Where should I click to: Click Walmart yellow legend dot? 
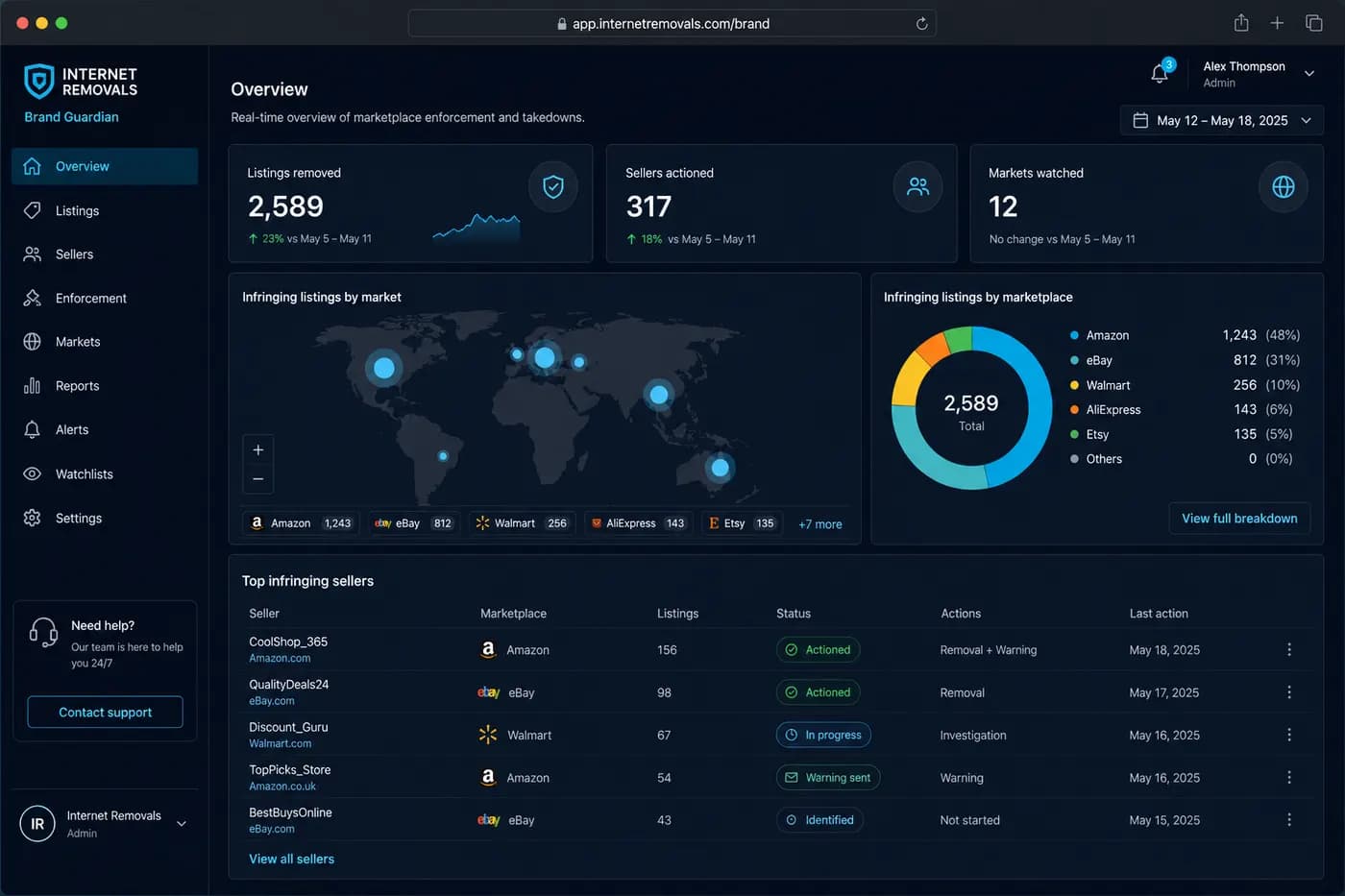click(1074, 385)
